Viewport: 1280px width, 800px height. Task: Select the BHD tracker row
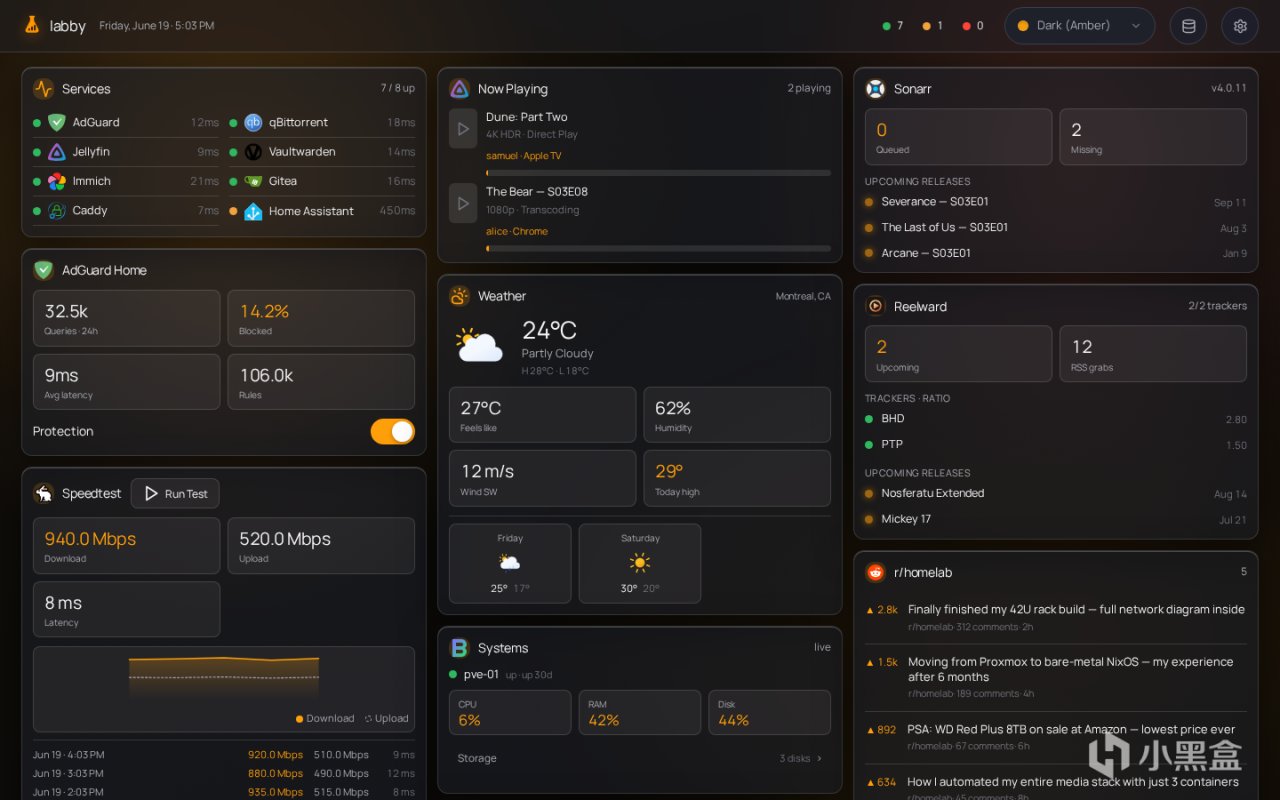1056,419
